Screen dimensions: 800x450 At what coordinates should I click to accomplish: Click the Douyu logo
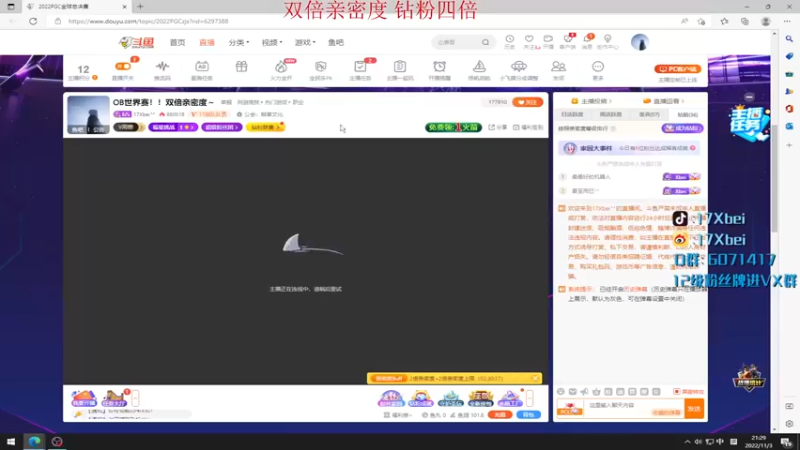[136, 42]
